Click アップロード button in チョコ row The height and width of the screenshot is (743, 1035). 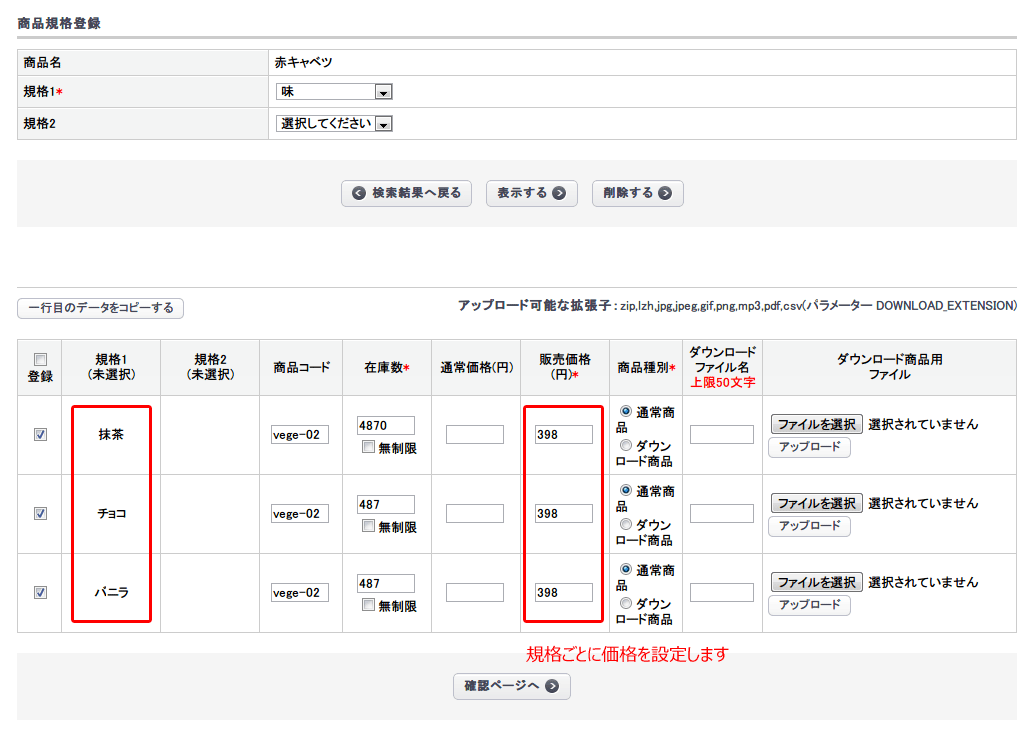click(x=809, y=526)
